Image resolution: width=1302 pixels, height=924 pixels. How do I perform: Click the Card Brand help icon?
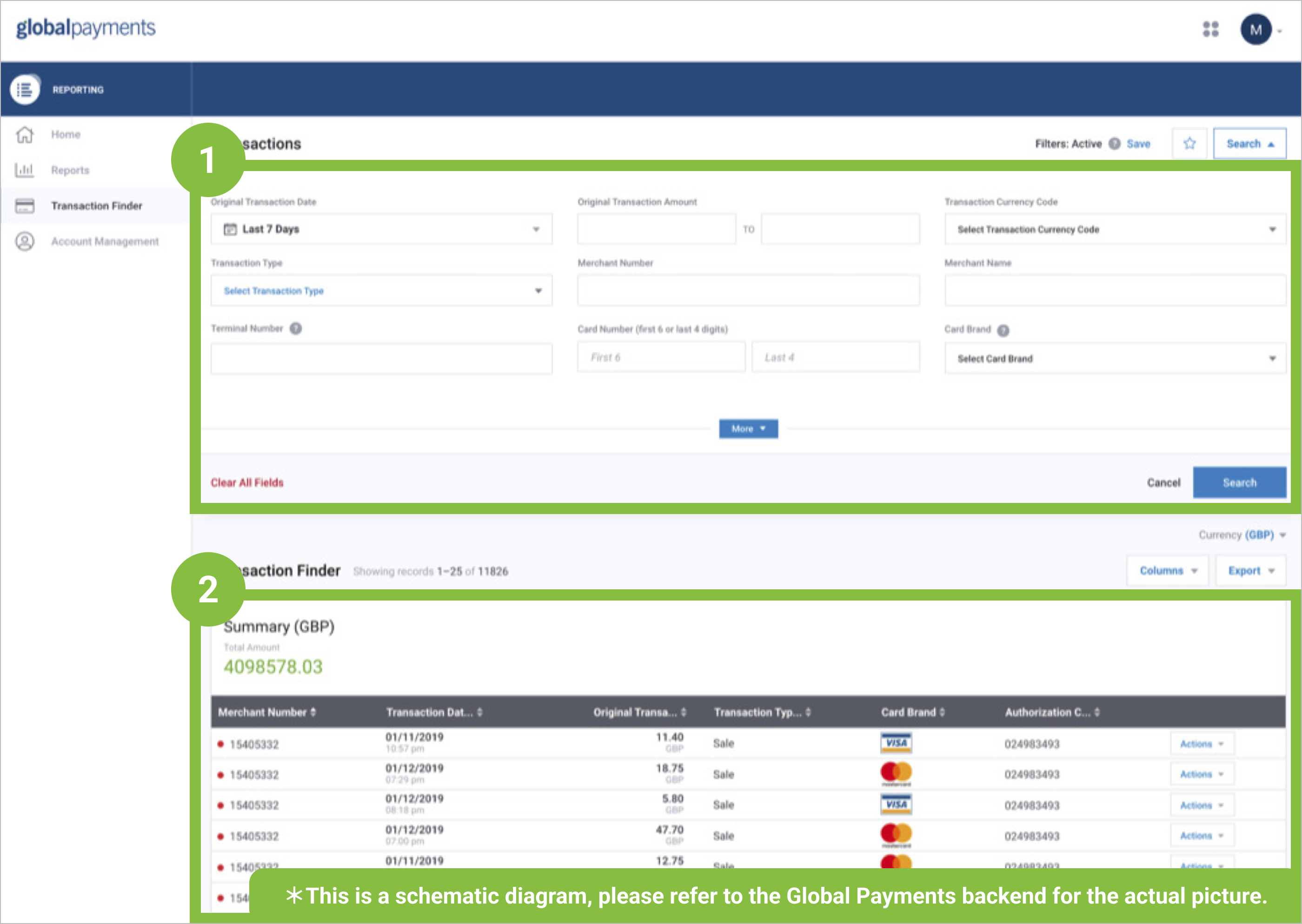[1003, 330]
